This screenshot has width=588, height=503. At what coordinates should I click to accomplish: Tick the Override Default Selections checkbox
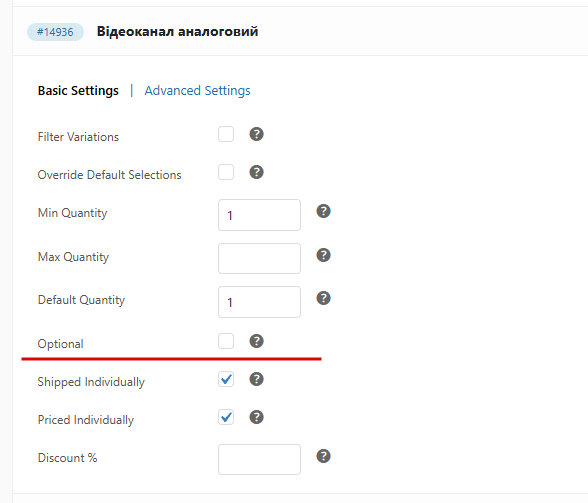pos(226,172)
